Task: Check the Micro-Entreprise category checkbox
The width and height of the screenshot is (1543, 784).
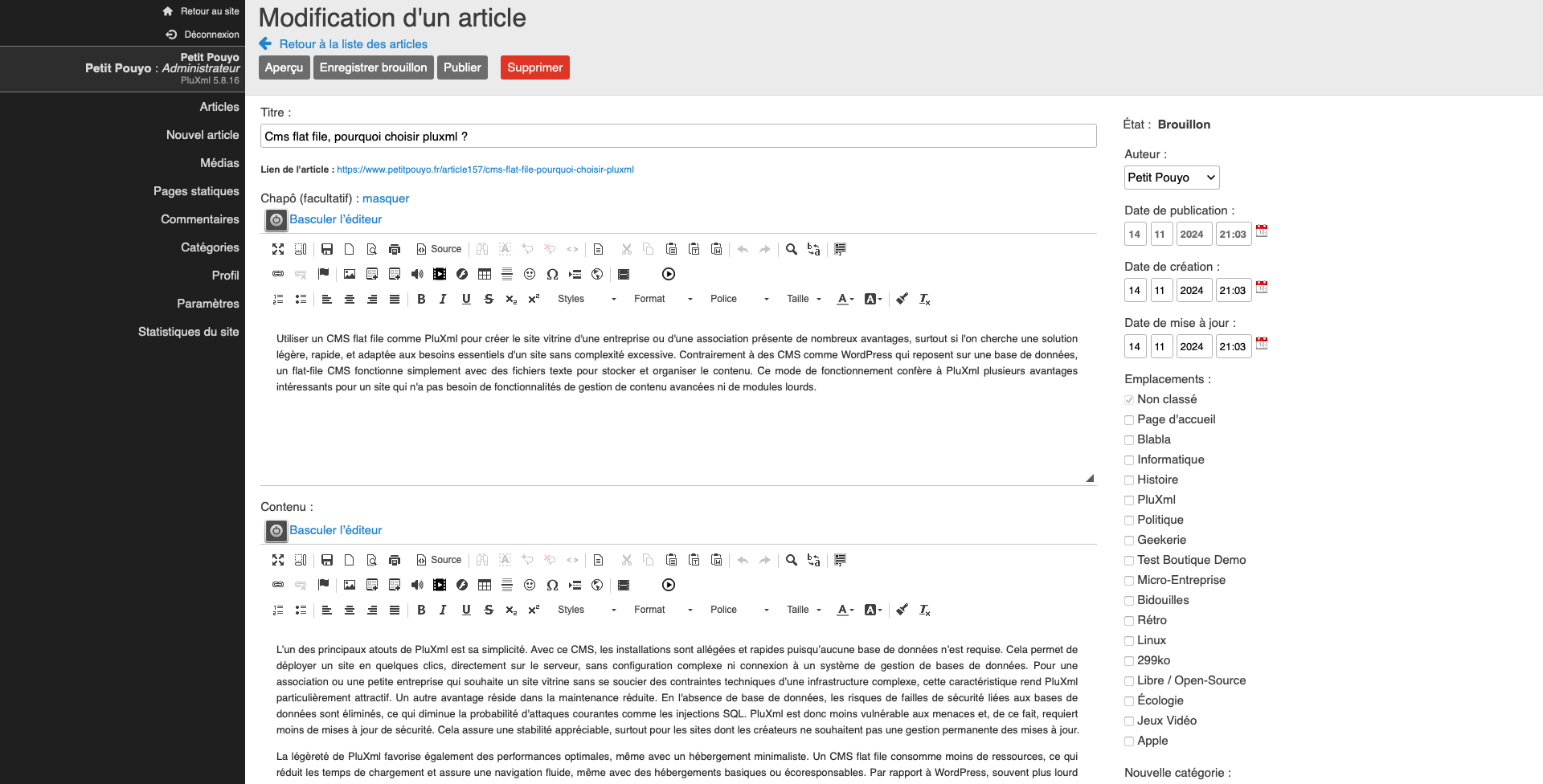Action: pyautogui.click(x=1129, y=581)
